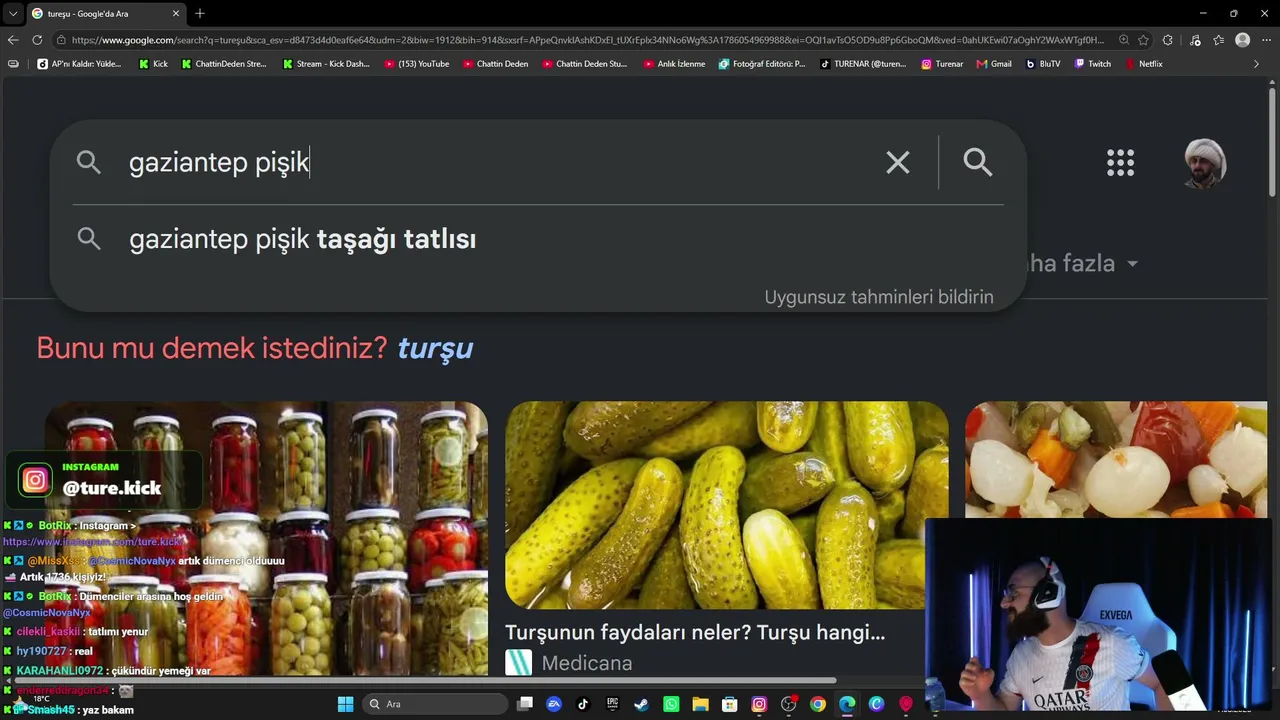The height and width of the screenshot is (720, 1280).
Task: Open the 'AP'nı Kaldır: Yükle...' bookmark
Action: point(79,64)
